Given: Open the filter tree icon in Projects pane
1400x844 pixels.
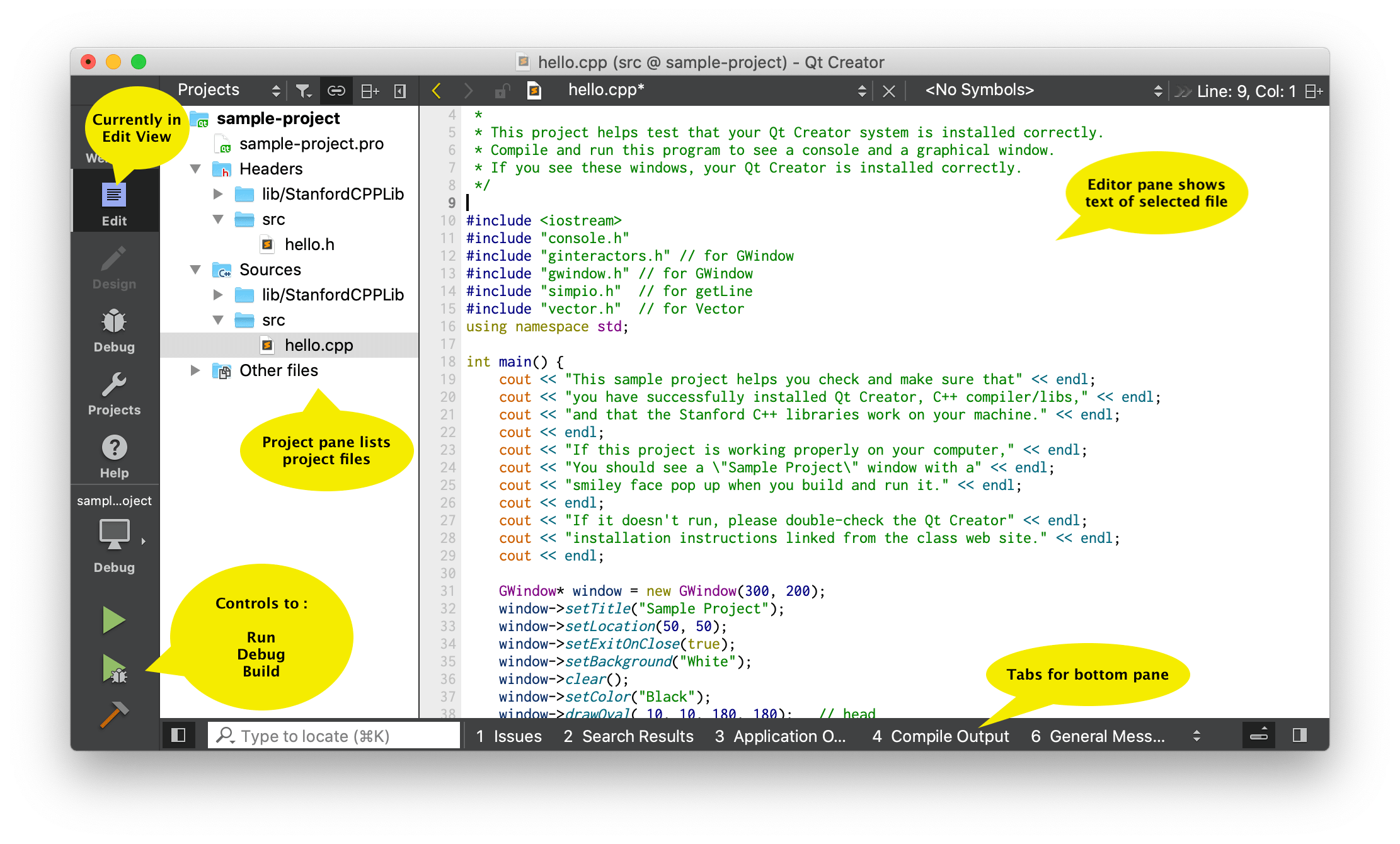Looking at the screenshot, I should coord(304,90).
